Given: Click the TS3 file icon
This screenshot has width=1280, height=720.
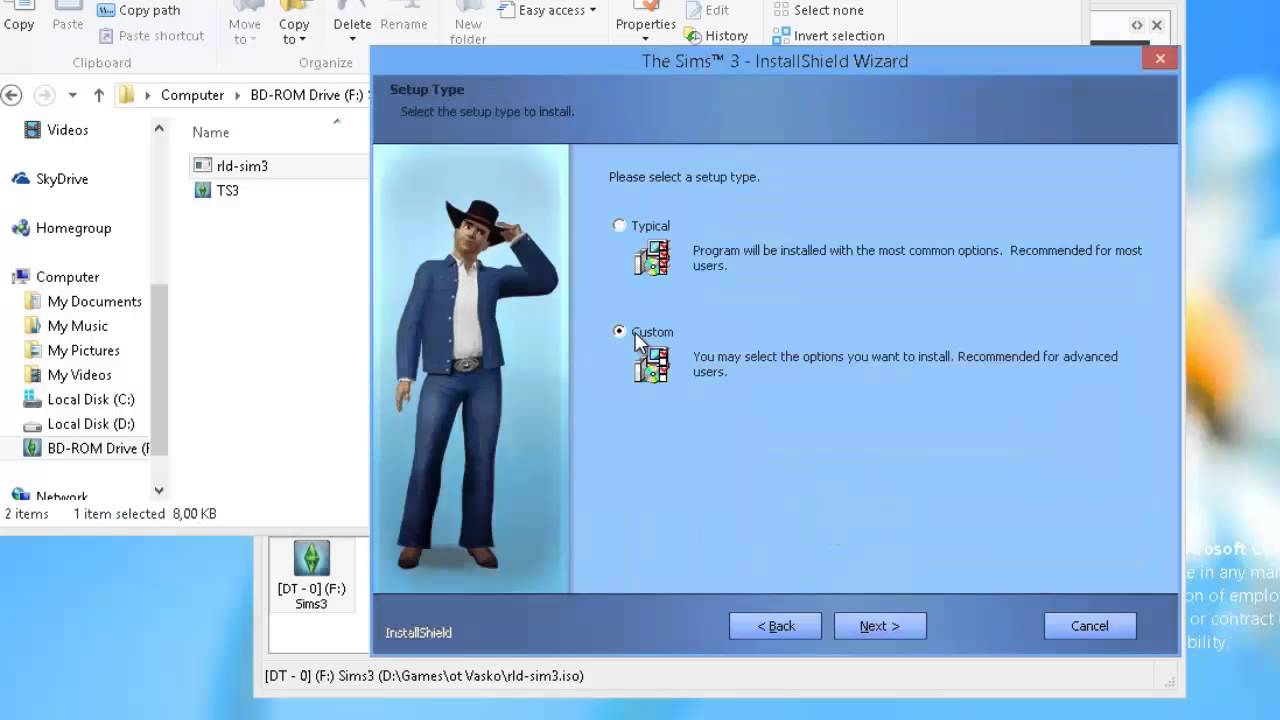Looking at the screenshot, I should (x=203, y=190).
